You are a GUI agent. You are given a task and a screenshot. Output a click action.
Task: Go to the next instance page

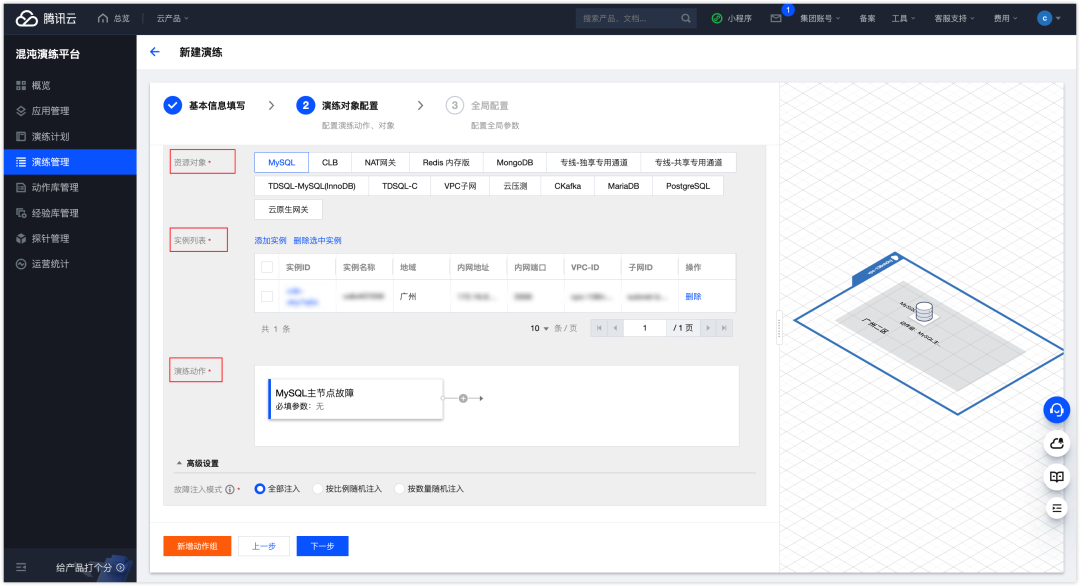(x=708, y=328)
